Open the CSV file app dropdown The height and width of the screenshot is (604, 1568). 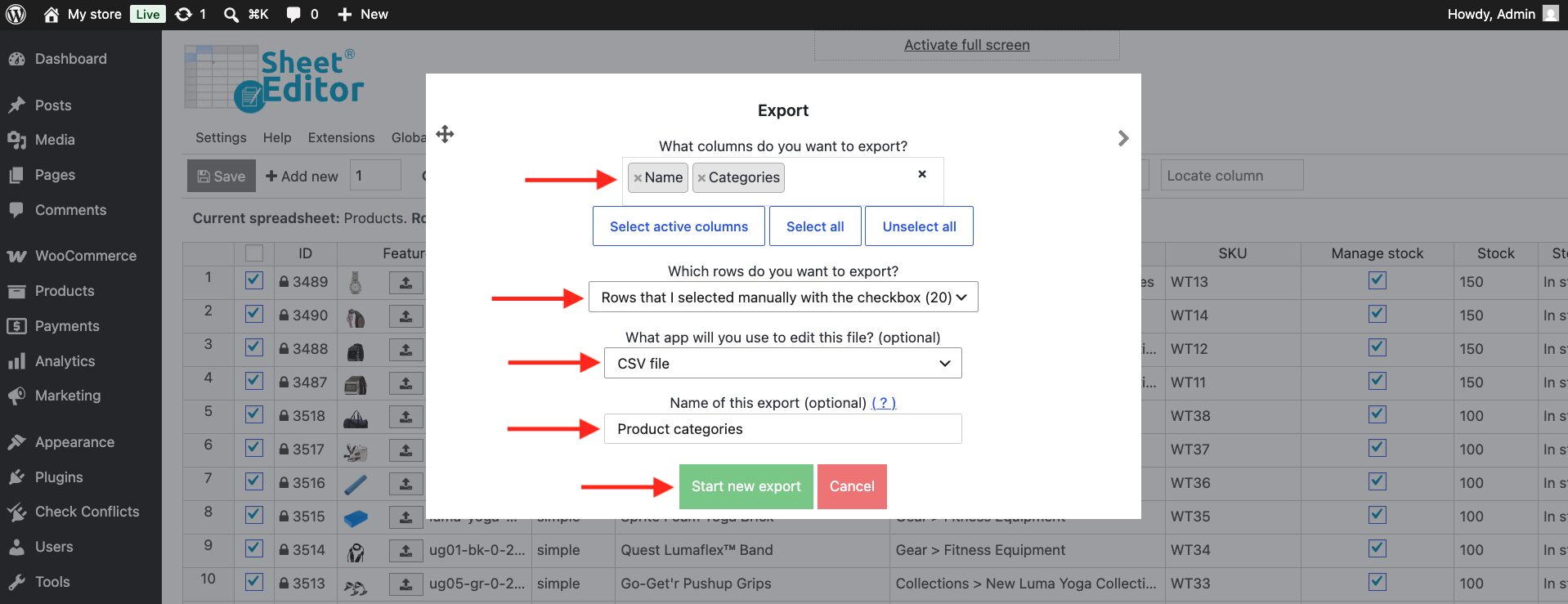[783, 364]
